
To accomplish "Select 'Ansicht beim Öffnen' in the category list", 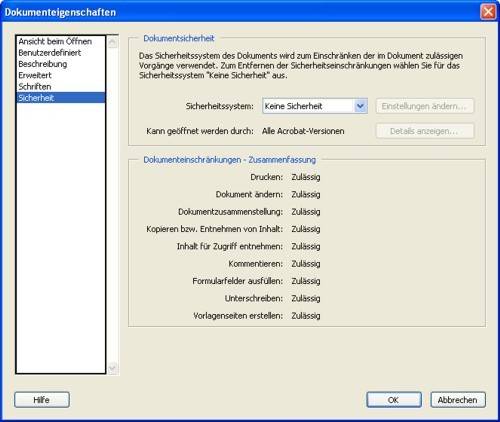I will (x=55, y=42).
